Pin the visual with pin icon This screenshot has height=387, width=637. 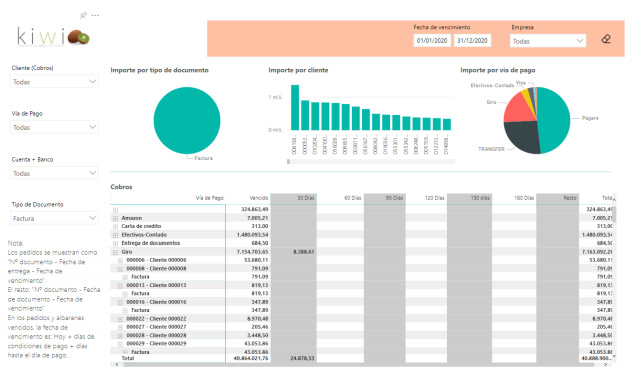(83, 15)
